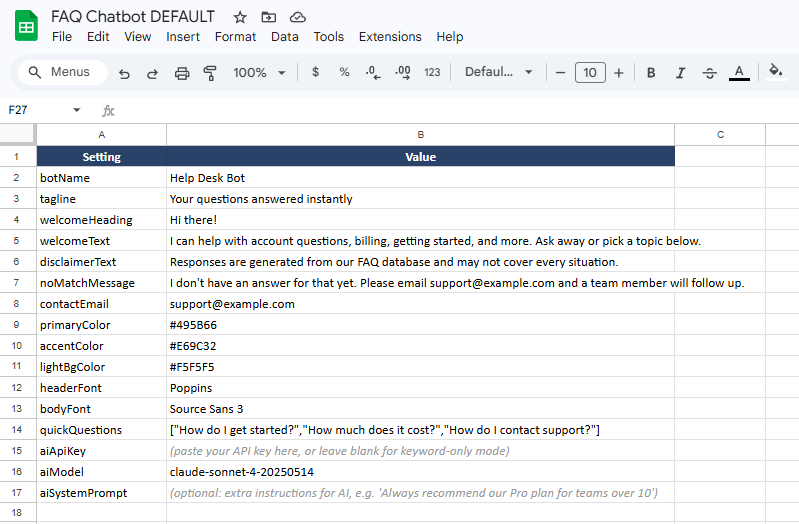Star this FAQ Chatbot document
This screenshot has width=799, height=524.
240,17
